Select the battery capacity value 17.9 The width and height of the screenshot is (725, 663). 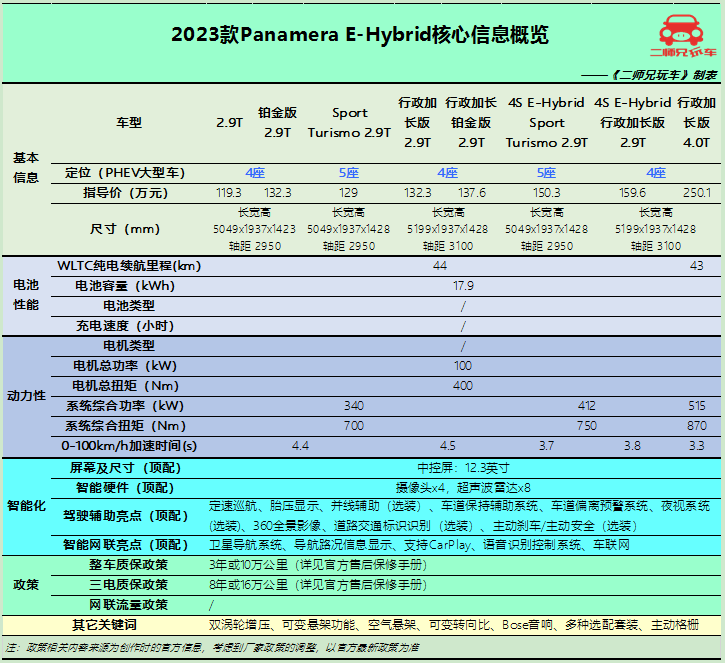[x=463, y=286]
